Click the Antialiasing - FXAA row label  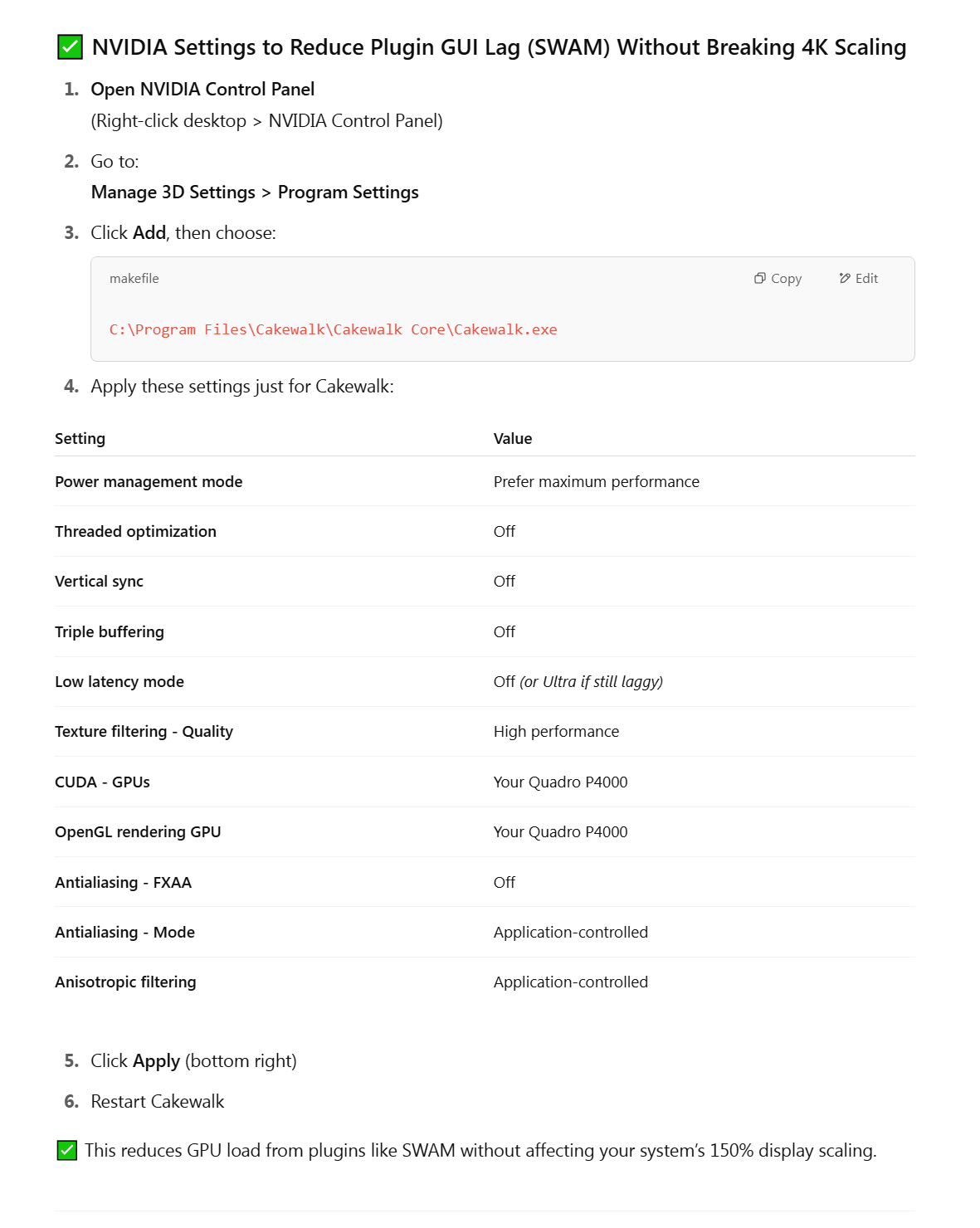coord(123,883)
